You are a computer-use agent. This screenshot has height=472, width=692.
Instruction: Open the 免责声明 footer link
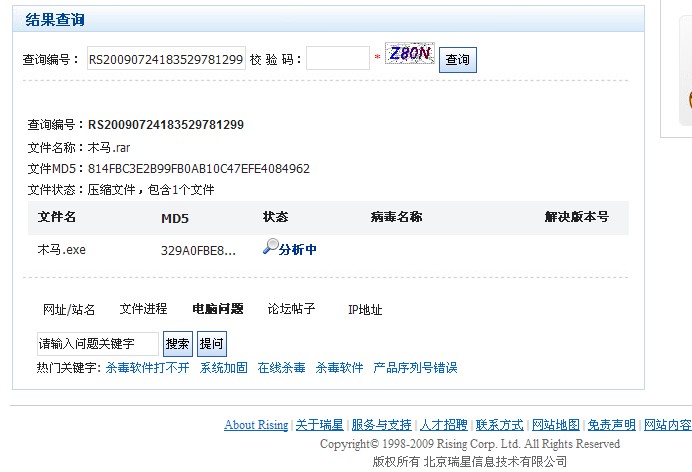point(612,425)
